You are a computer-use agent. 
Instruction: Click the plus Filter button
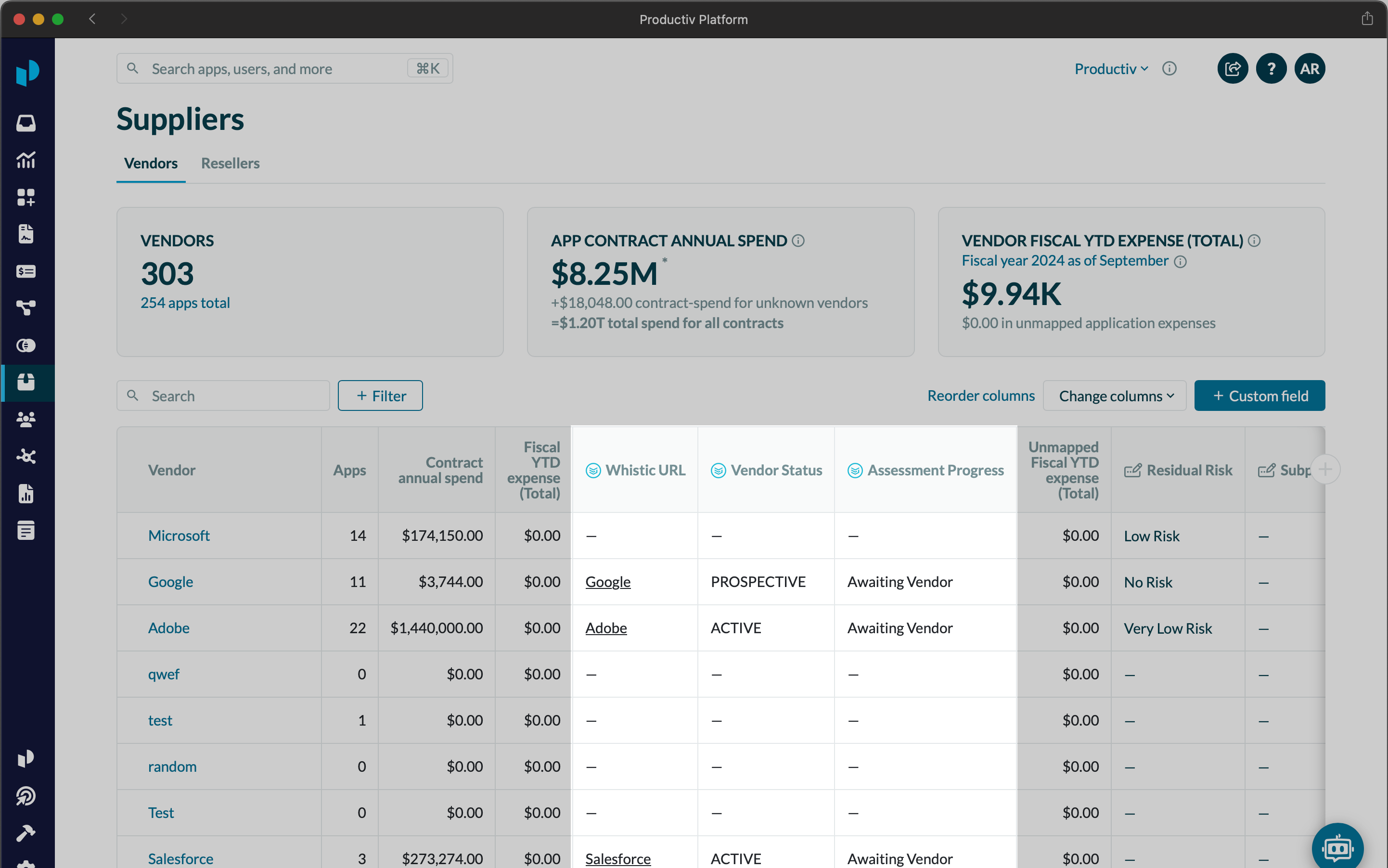[x=380, y=396]
